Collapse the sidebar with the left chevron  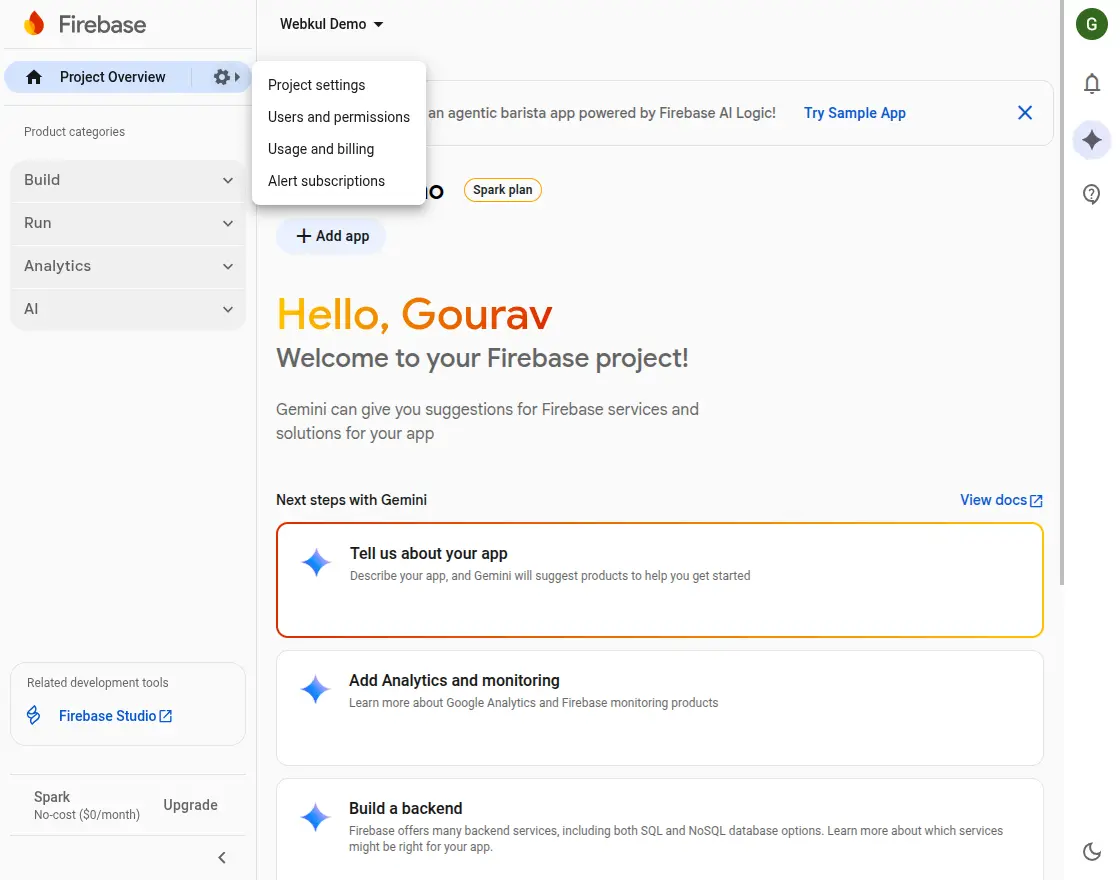pyautogui.click(x=222, y=857)
